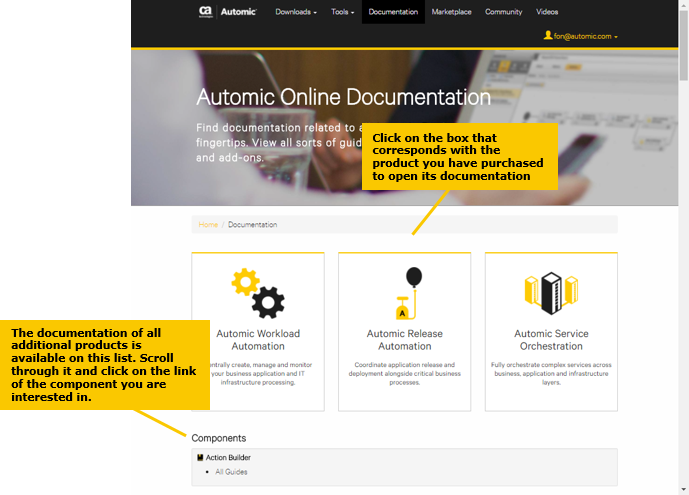Open the Automic Workload Automation title
The width and height of the screenshot is (689, 495).
257,340
